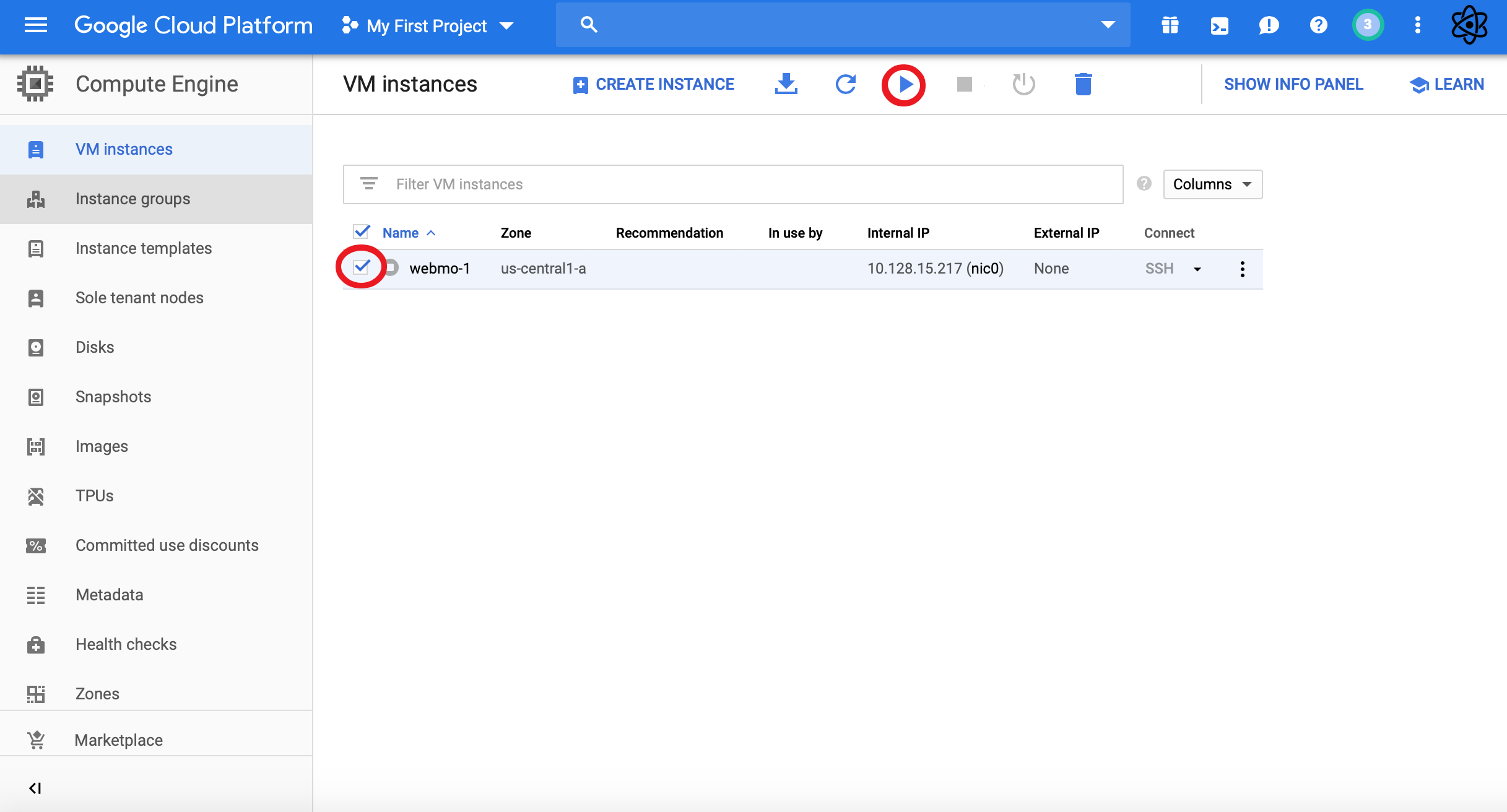Screen dimensions: 1507x812
Task: Open Health checks in sidebar
Action: click(156, 644)
